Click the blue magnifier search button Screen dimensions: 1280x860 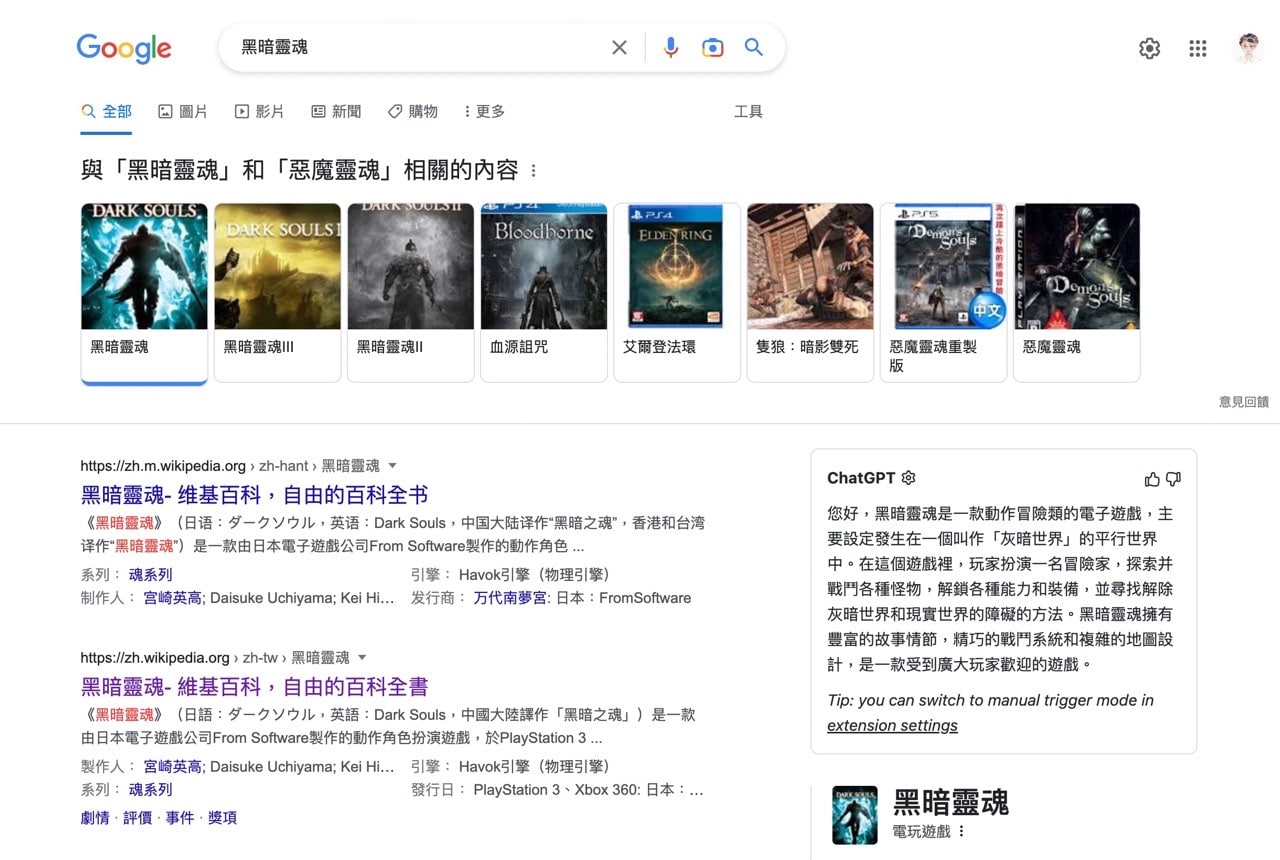(x=754, y=47)
